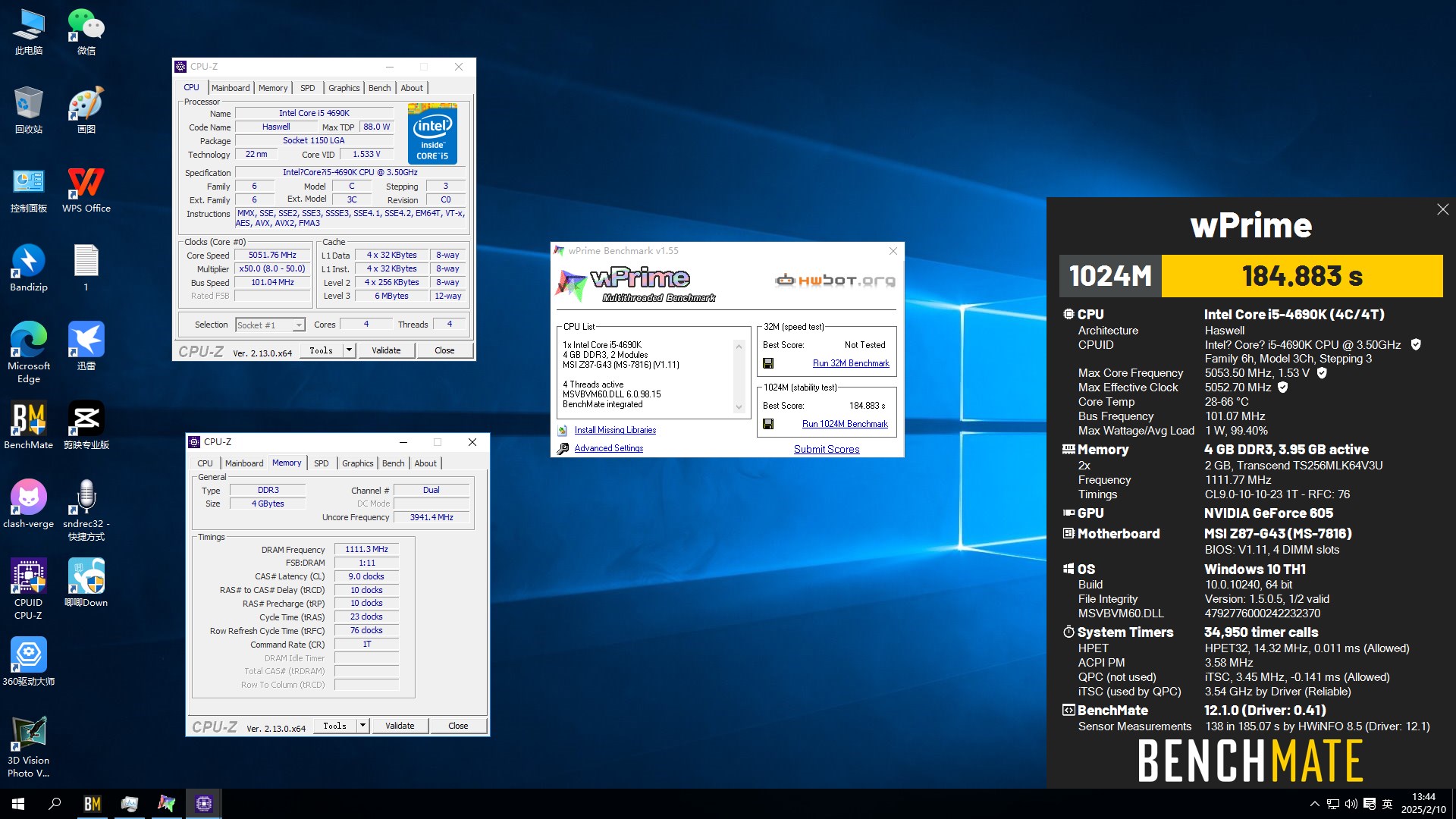
Task: Open taskbar search
Action: [x=55, y=804]
